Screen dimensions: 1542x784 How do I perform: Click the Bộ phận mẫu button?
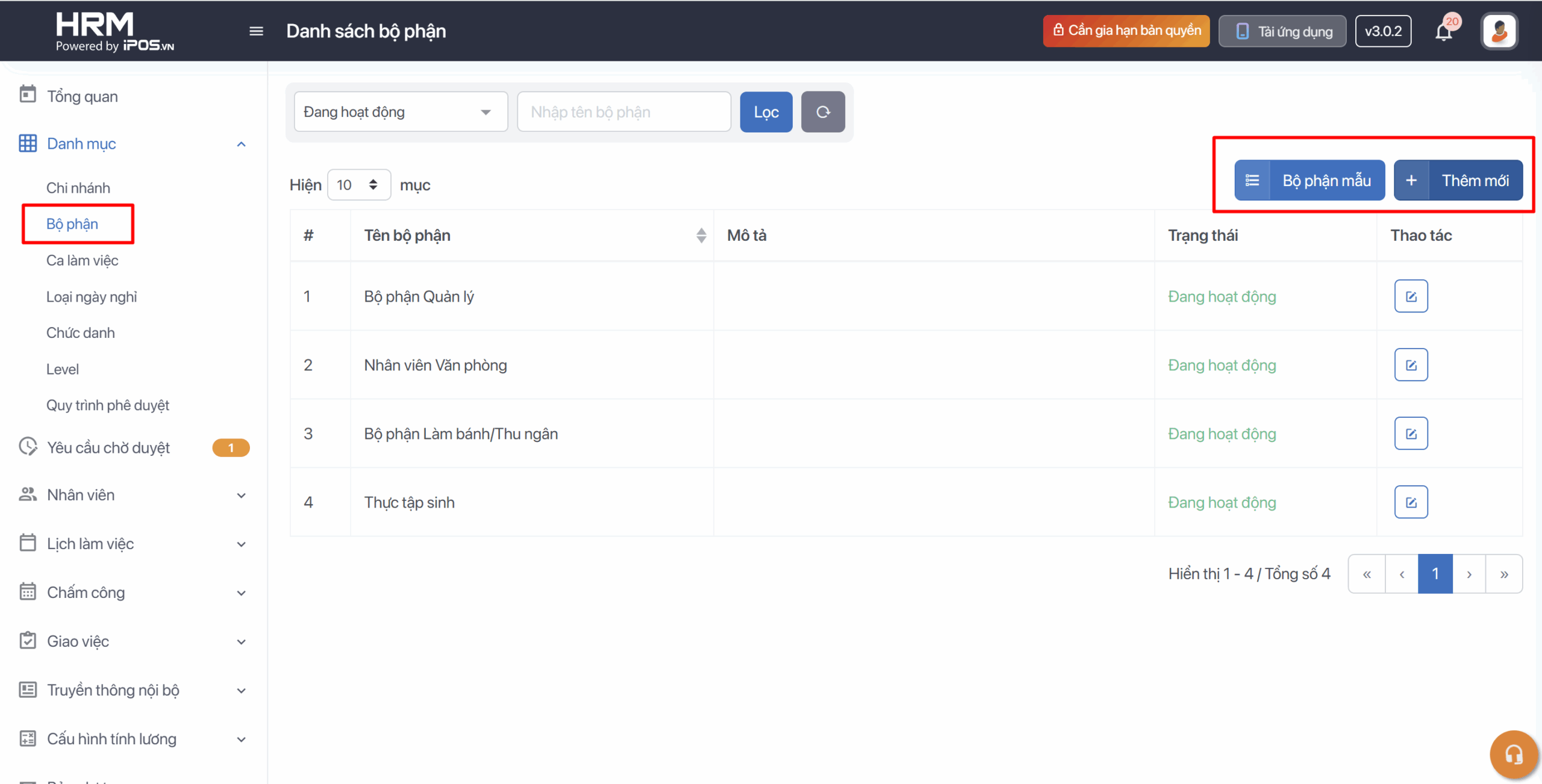[x=1309, y=181]
